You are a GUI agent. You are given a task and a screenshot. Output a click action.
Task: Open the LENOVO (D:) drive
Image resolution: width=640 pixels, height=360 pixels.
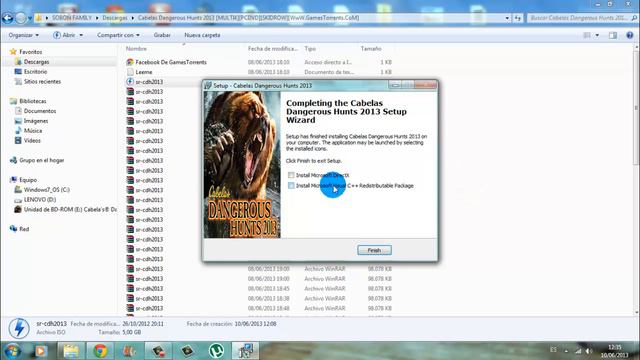40,200
